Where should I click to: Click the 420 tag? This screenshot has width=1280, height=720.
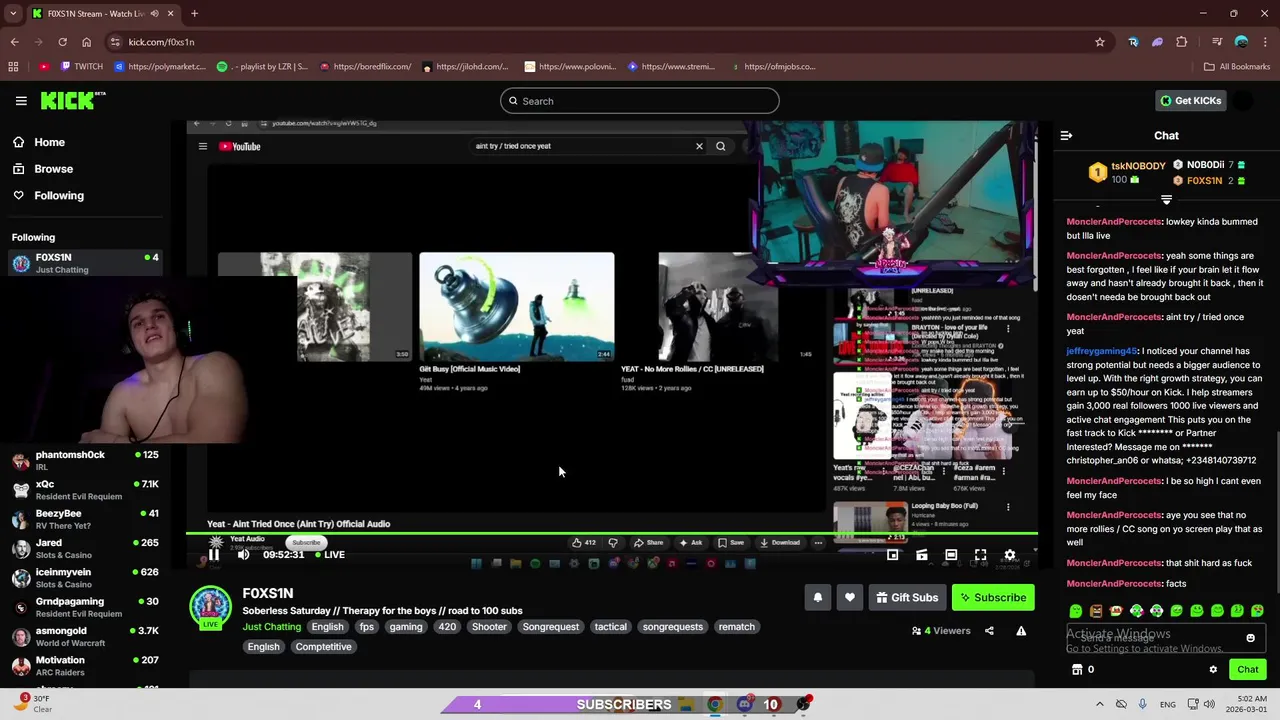coord(447,627)
